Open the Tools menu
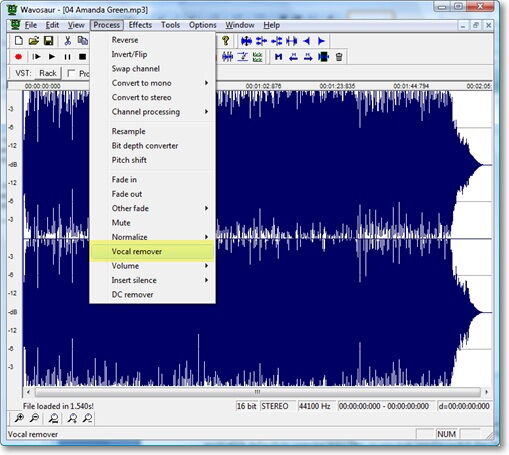 pyautogui.click(x=170, y=25)
